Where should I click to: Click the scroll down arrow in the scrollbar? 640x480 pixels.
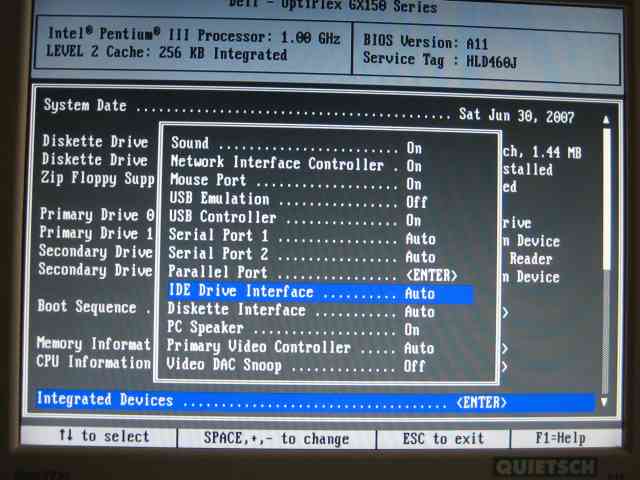pos(604,402)
